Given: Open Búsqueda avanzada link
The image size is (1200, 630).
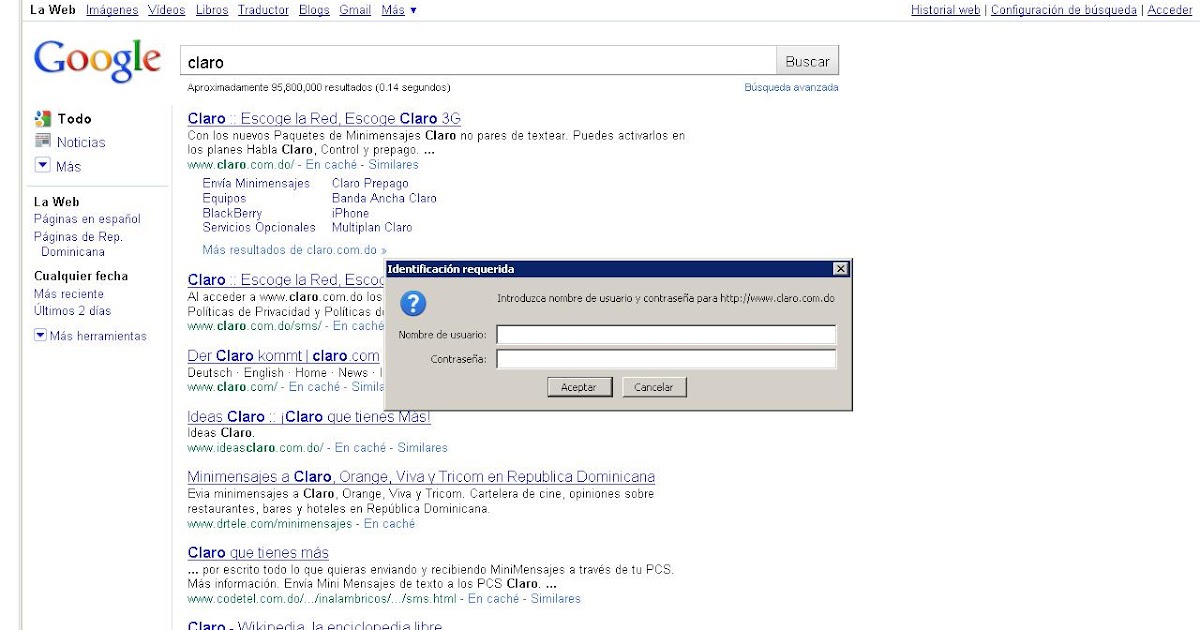Looking at the screenshot, I should [791, 87].
